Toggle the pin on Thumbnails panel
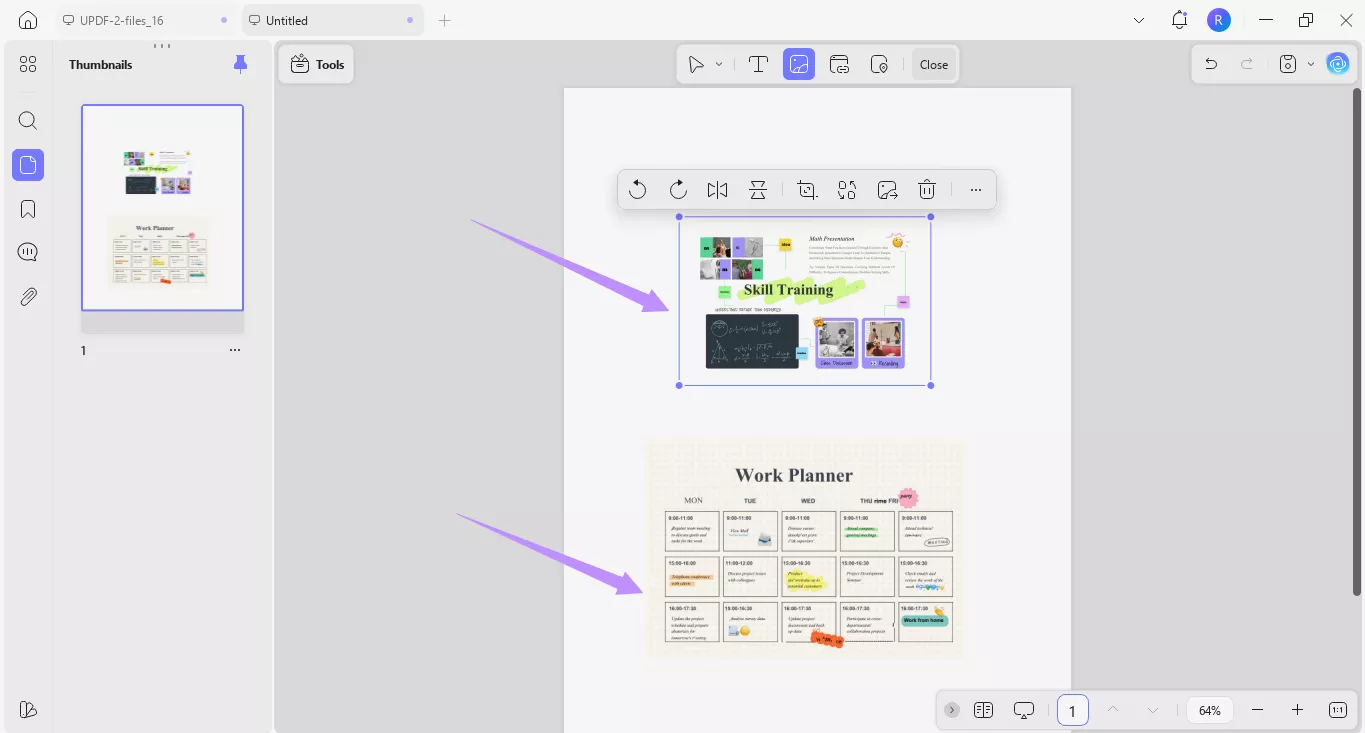Screen dimensions: 1365x733 click(240, 64)
